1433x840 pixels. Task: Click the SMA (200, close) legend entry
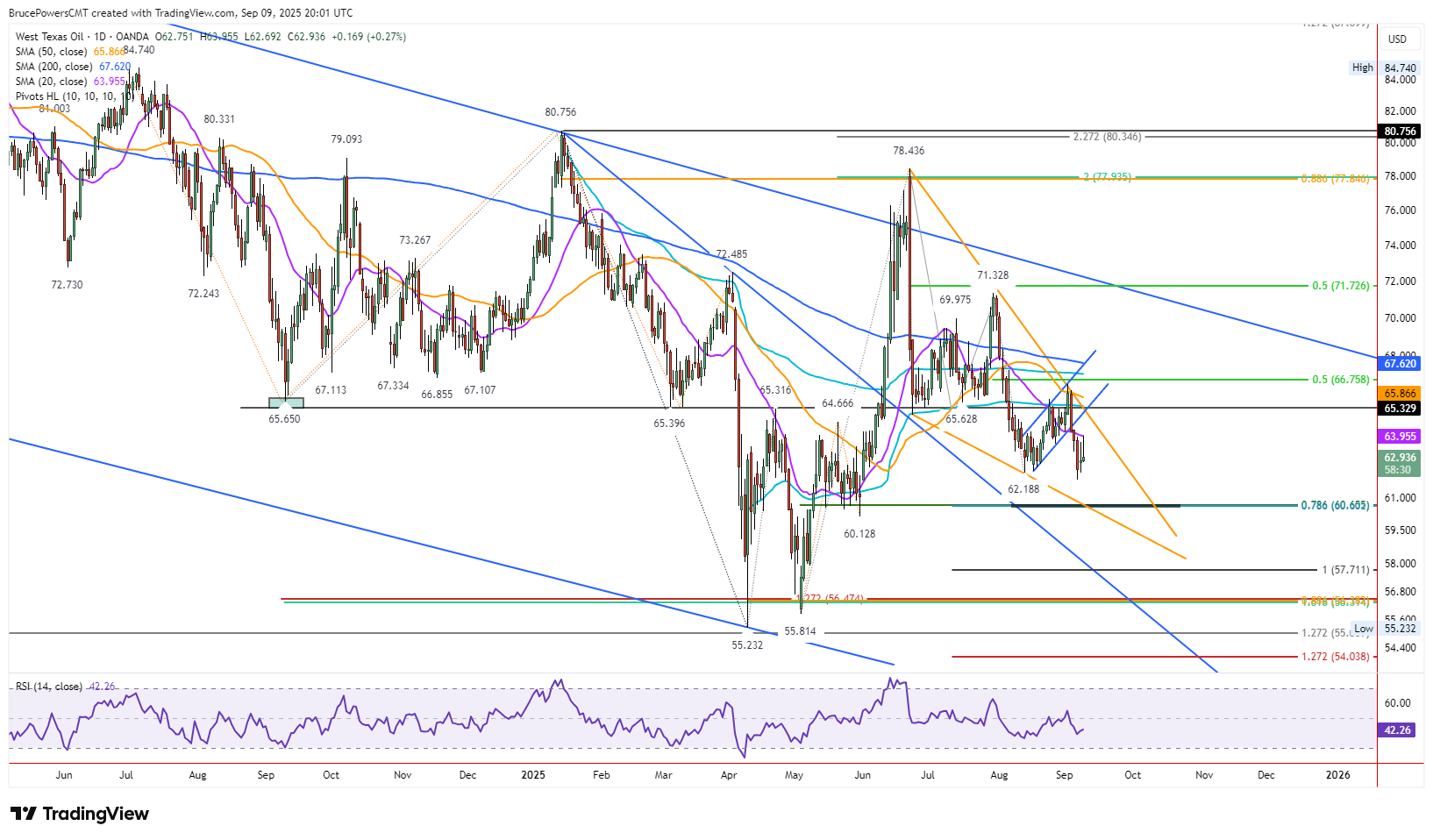click(x=53, y=67)
